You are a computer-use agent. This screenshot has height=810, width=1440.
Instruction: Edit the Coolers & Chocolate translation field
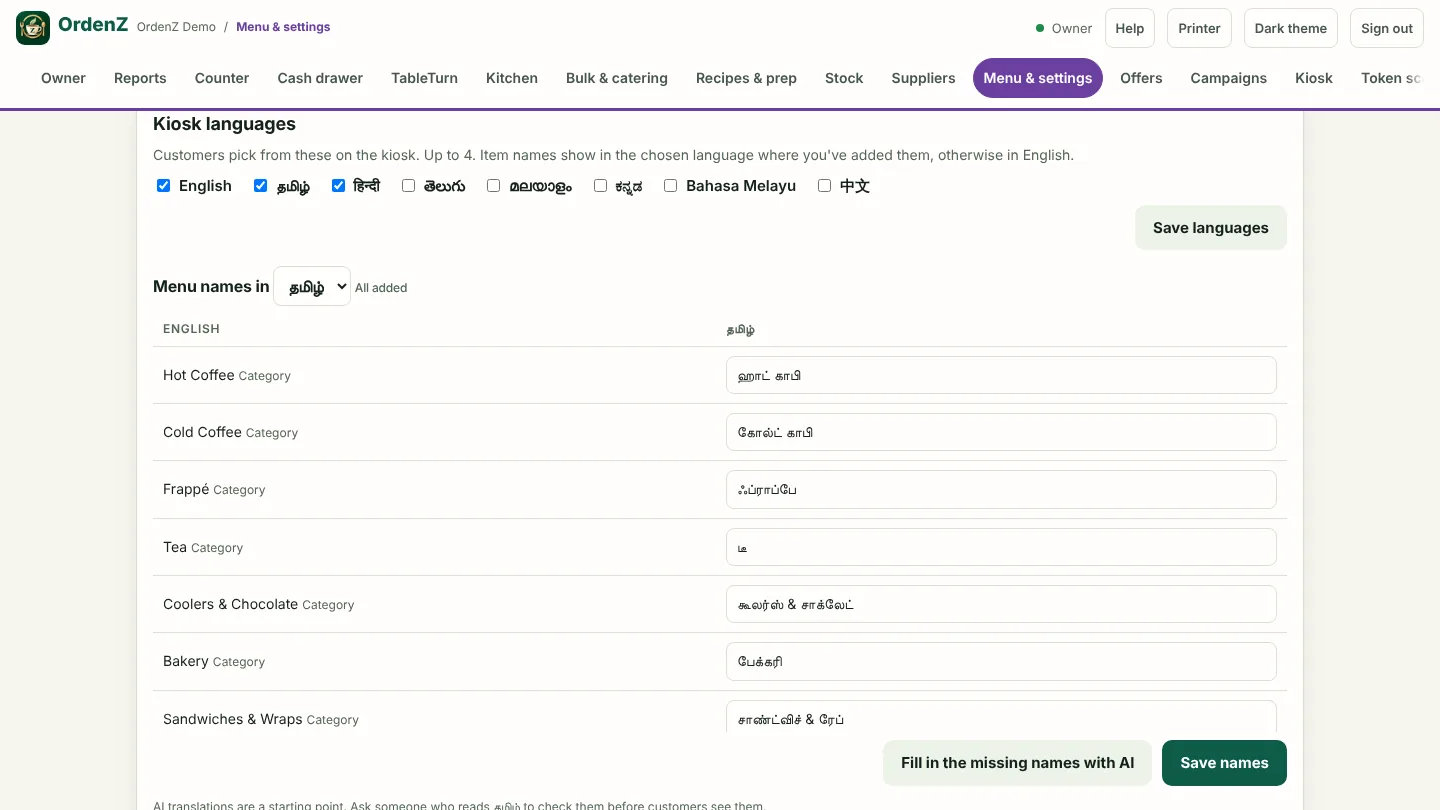tap(1001, 604)
